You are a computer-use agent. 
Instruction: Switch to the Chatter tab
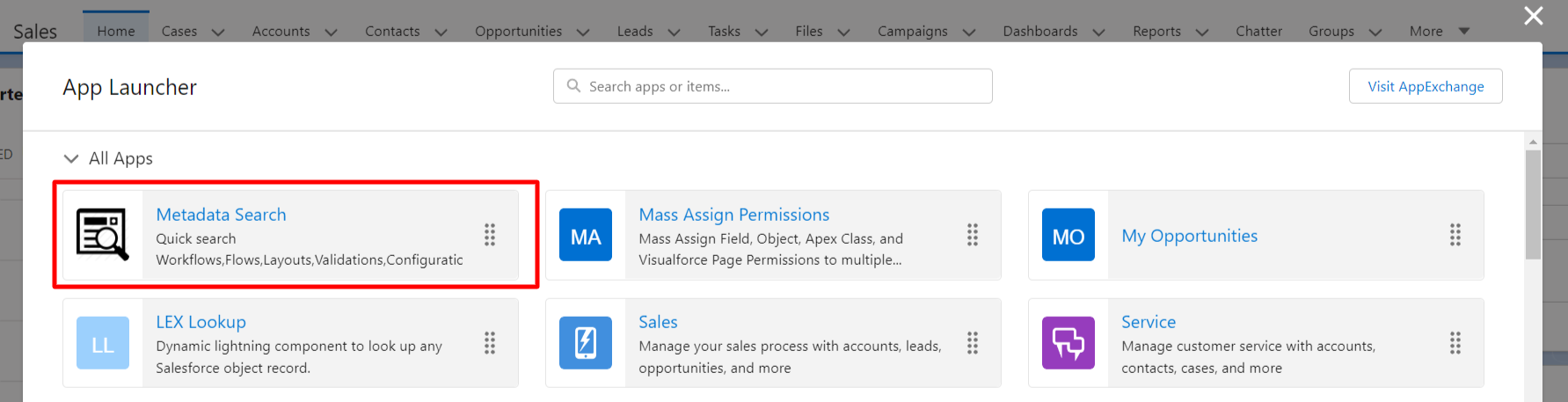point(1258,32)
